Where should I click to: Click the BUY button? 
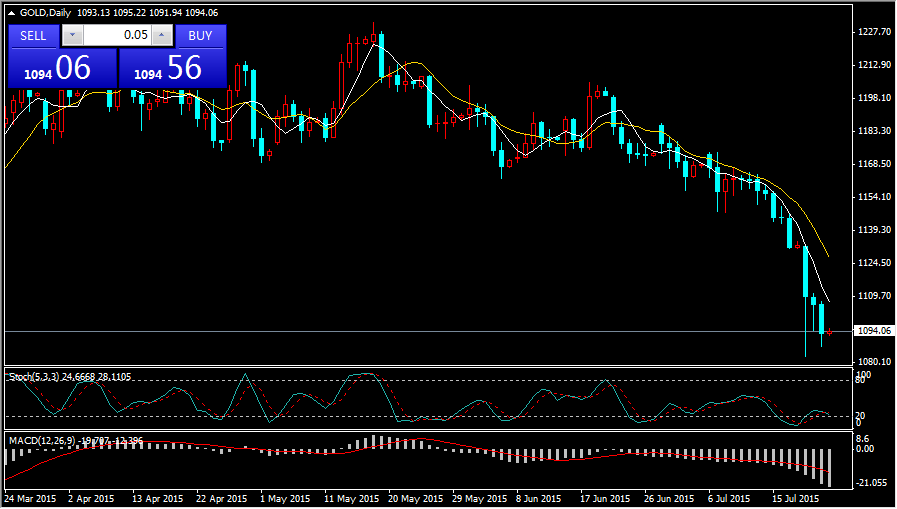(200, 35)
